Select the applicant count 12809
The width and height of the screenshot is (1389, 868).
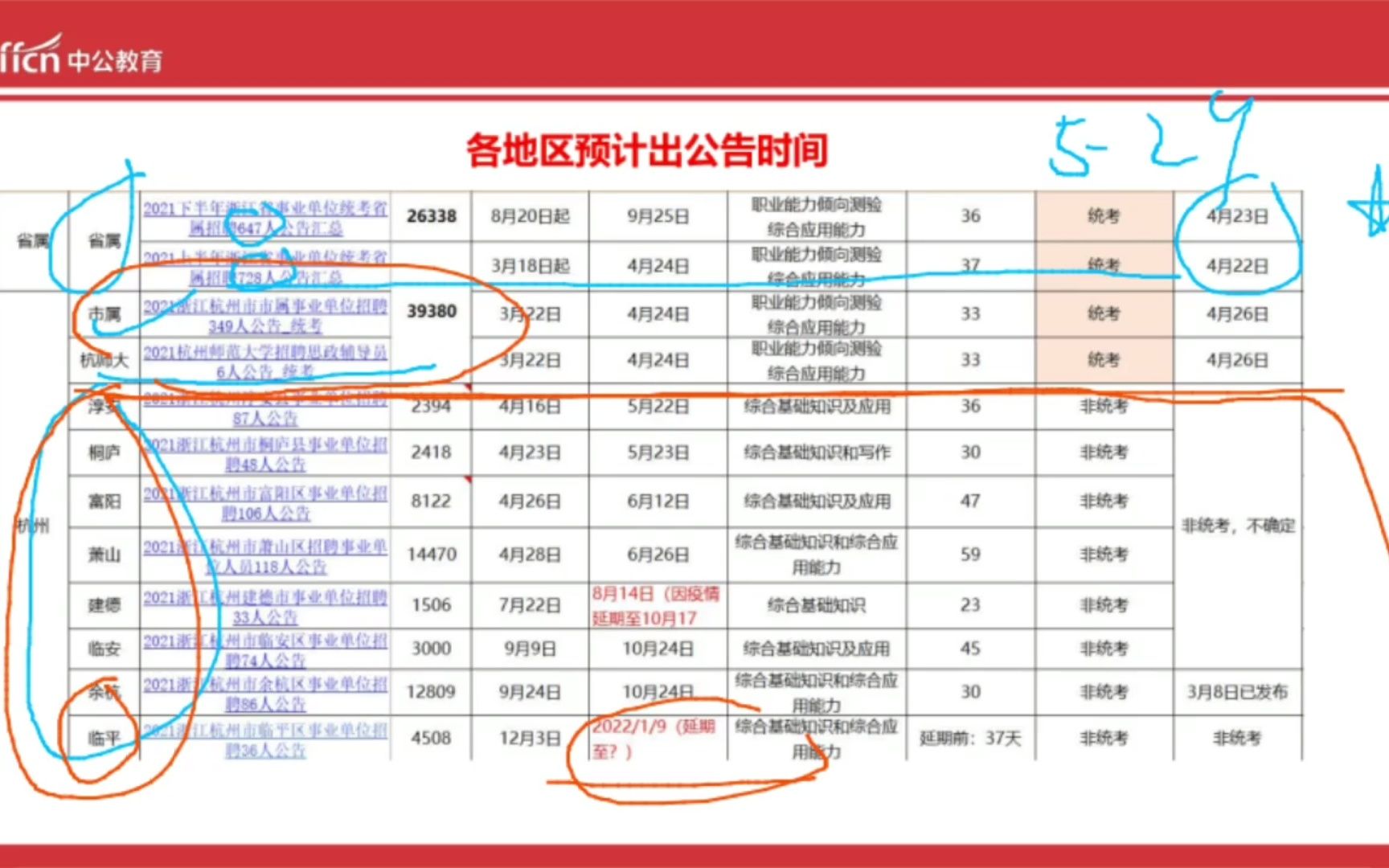pyautogui.click(x=432, y=692)
